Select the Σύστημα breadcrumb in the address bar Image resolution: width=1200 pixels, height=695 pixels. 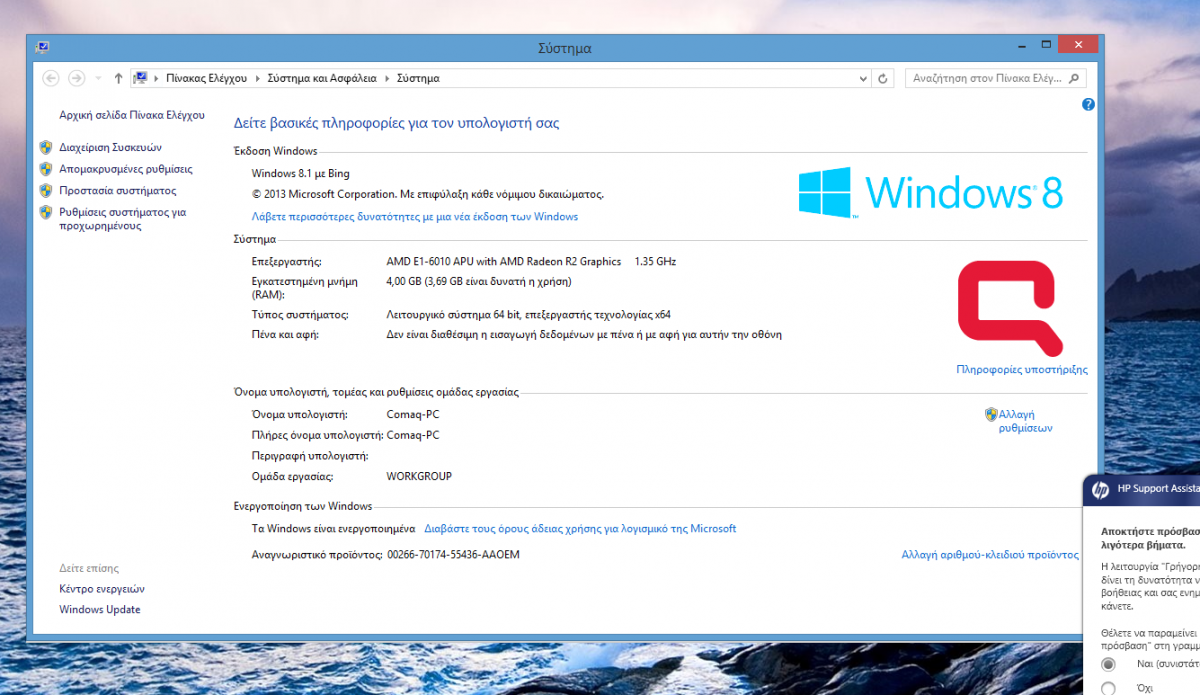point(418,78)
